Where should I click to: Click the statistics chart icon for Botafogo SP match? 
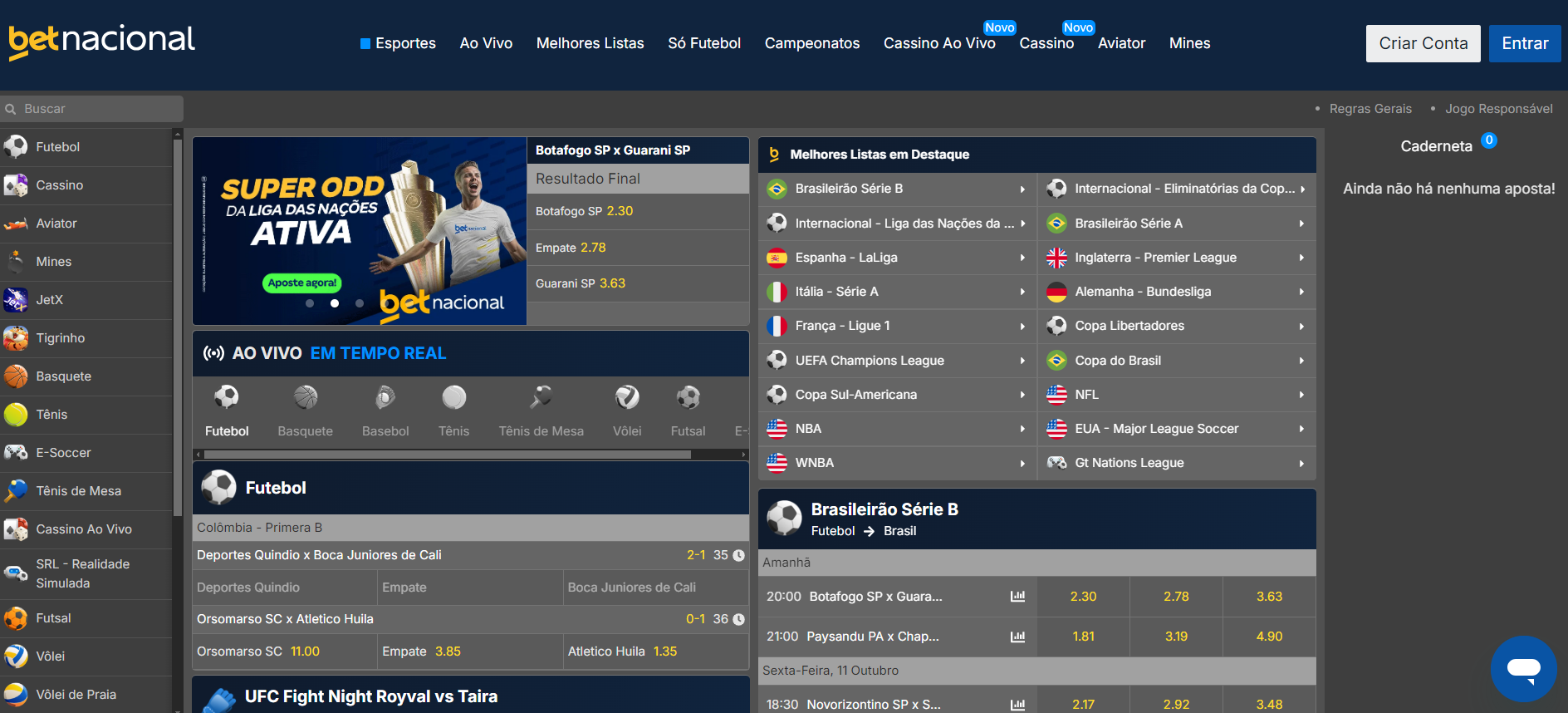tap(1017, 597)
